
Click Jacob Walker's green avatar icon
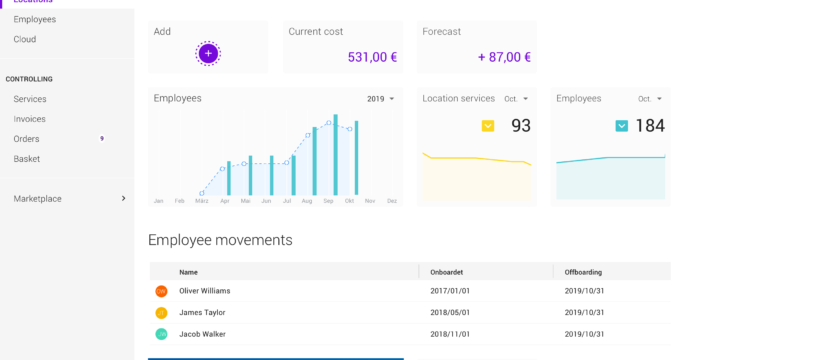click(x=161, y=334)
